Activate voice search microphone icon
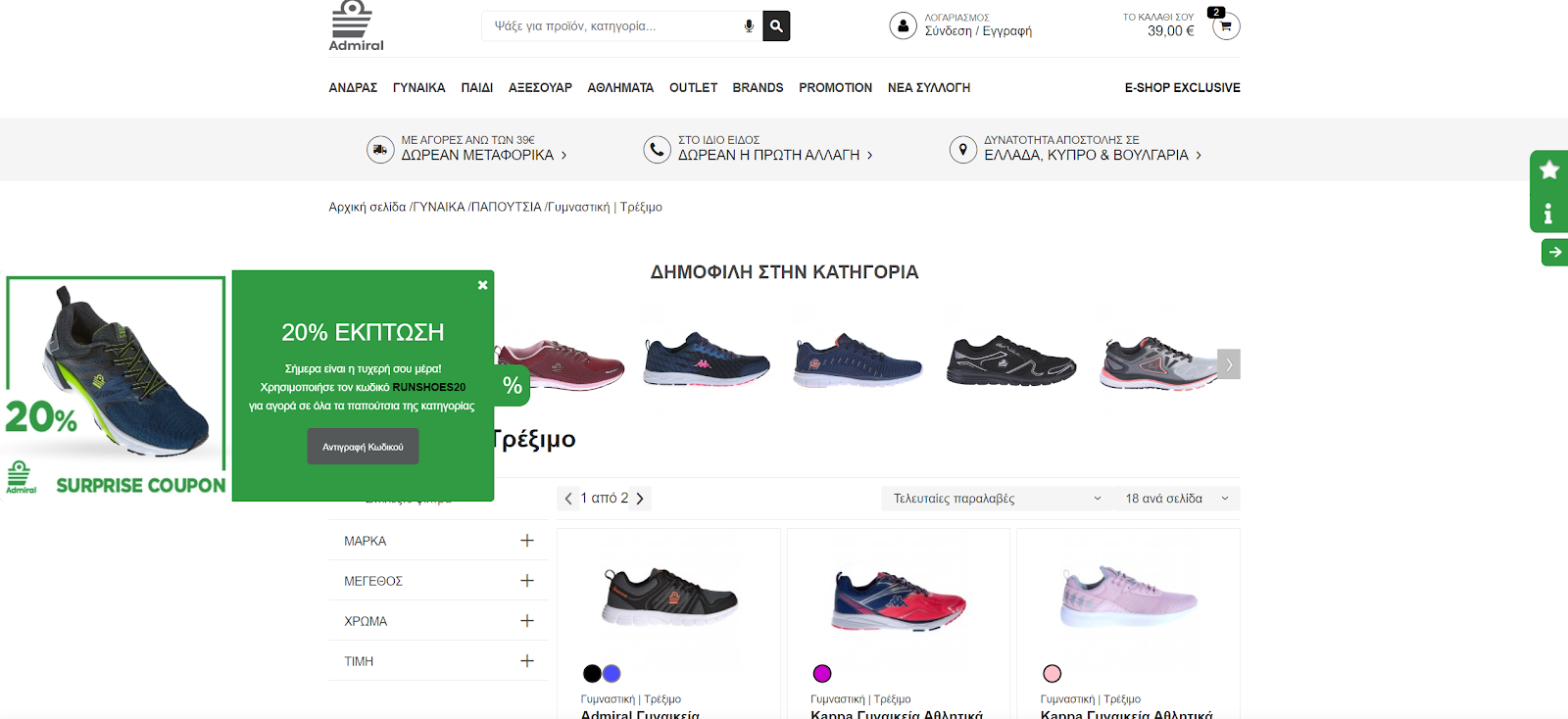 point(749,26)
